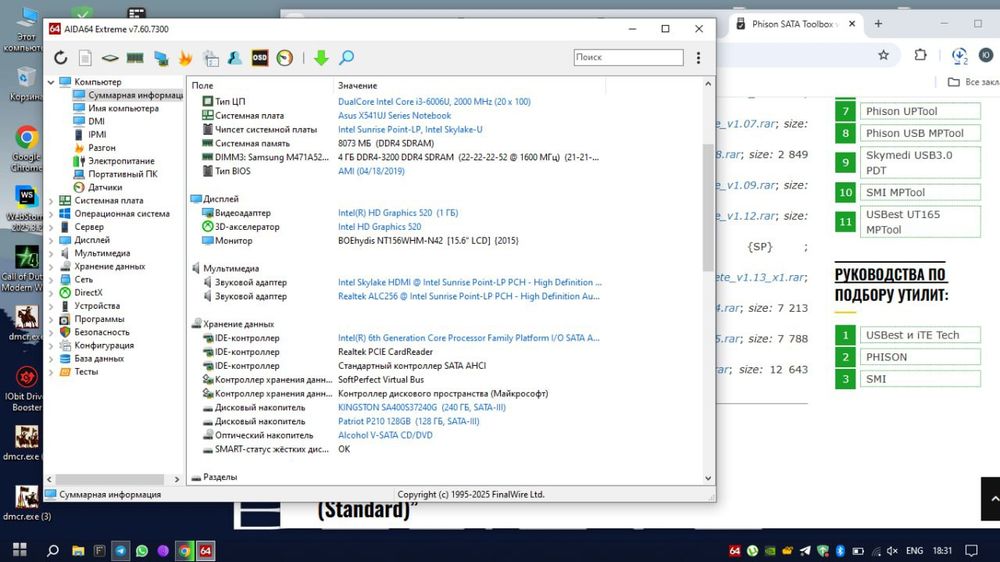Open a new tab in Chrome
1000x562 pixels.
click(x=878, y=24)
